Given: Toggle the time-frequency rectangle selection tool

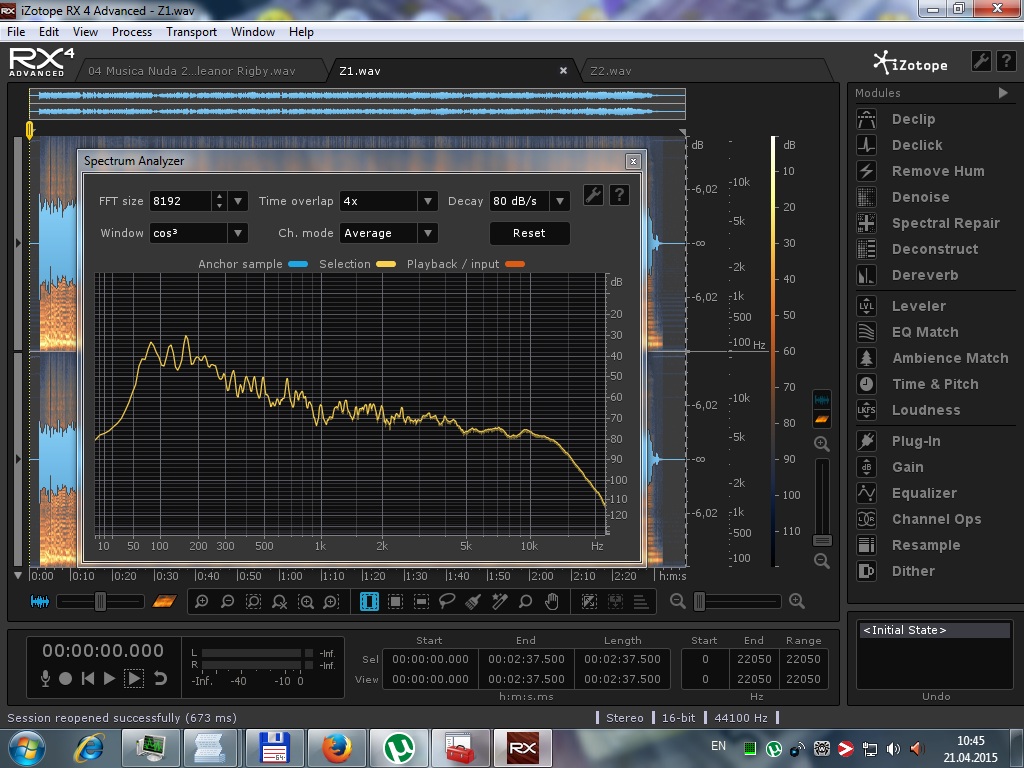Looking at the screenshot, I should click(395, 601).
